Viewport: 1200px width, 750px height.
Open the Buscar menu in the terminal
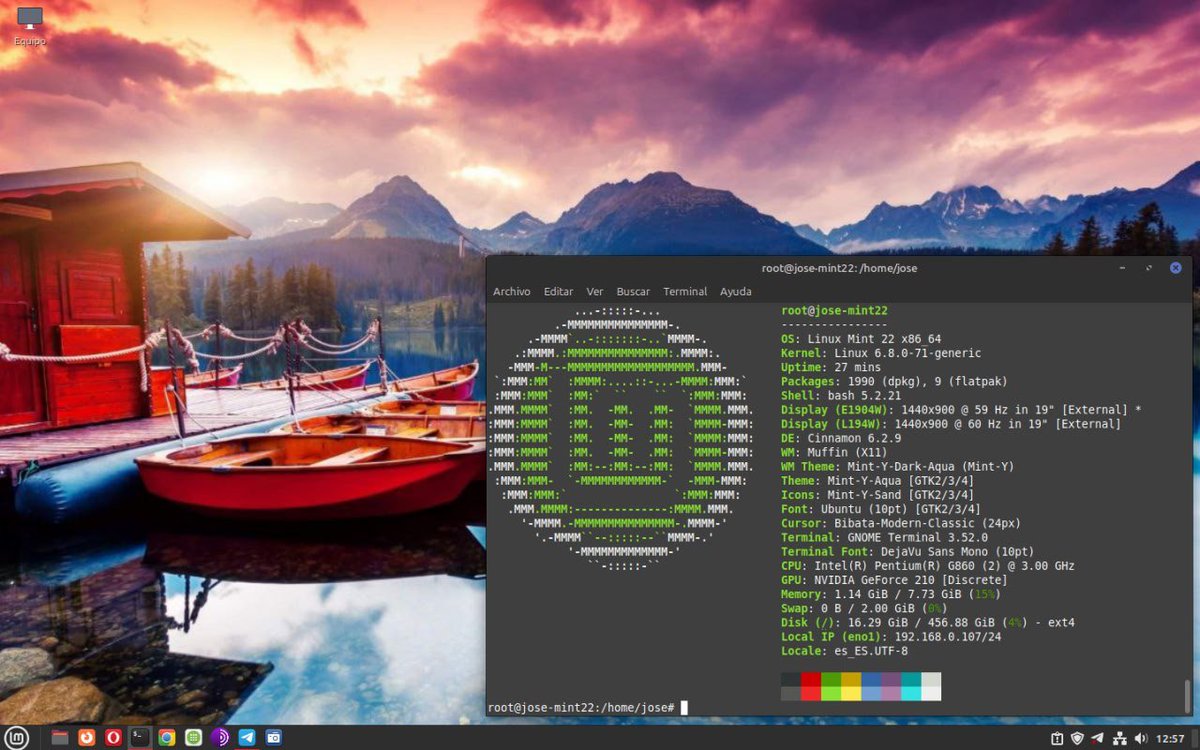(633, 291)
